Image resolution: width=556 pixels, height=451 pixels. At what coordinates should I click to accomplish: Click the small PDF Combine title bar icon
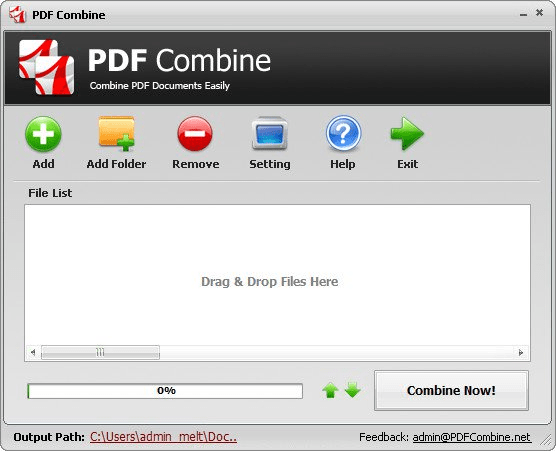pos(17,15)
